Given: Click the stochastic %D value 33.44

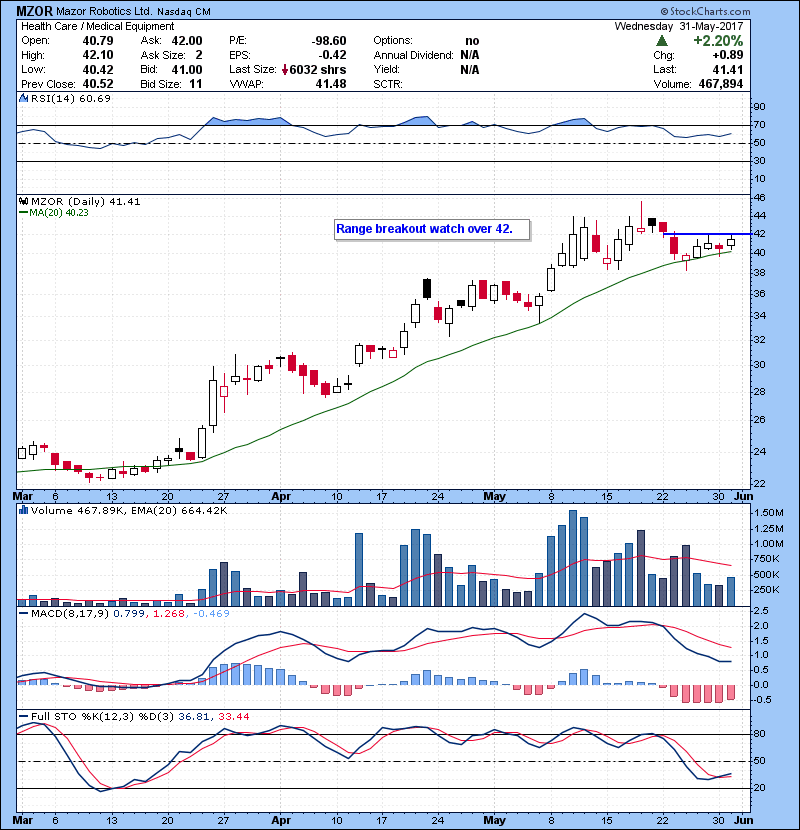Looking at the screenshot, I should pos(233,716).
